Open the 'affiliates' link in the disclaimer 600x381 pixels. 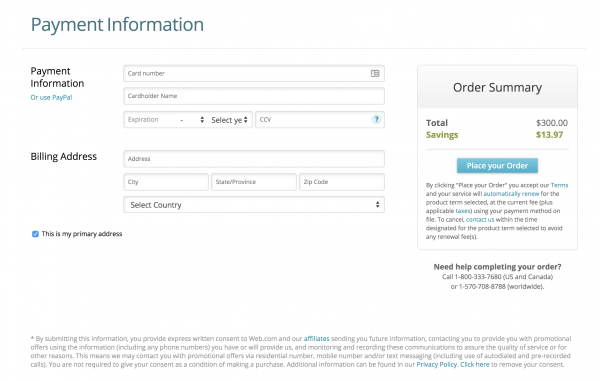pos(316,339)
